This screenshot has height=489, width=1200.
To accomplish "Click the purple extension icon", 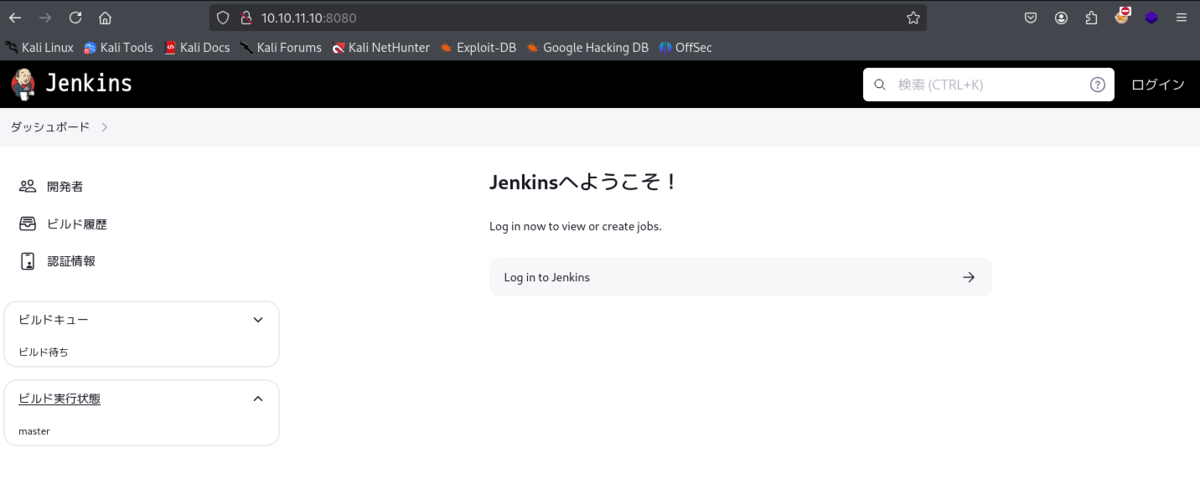I will pyautogui.click(x=1151, y=18).
